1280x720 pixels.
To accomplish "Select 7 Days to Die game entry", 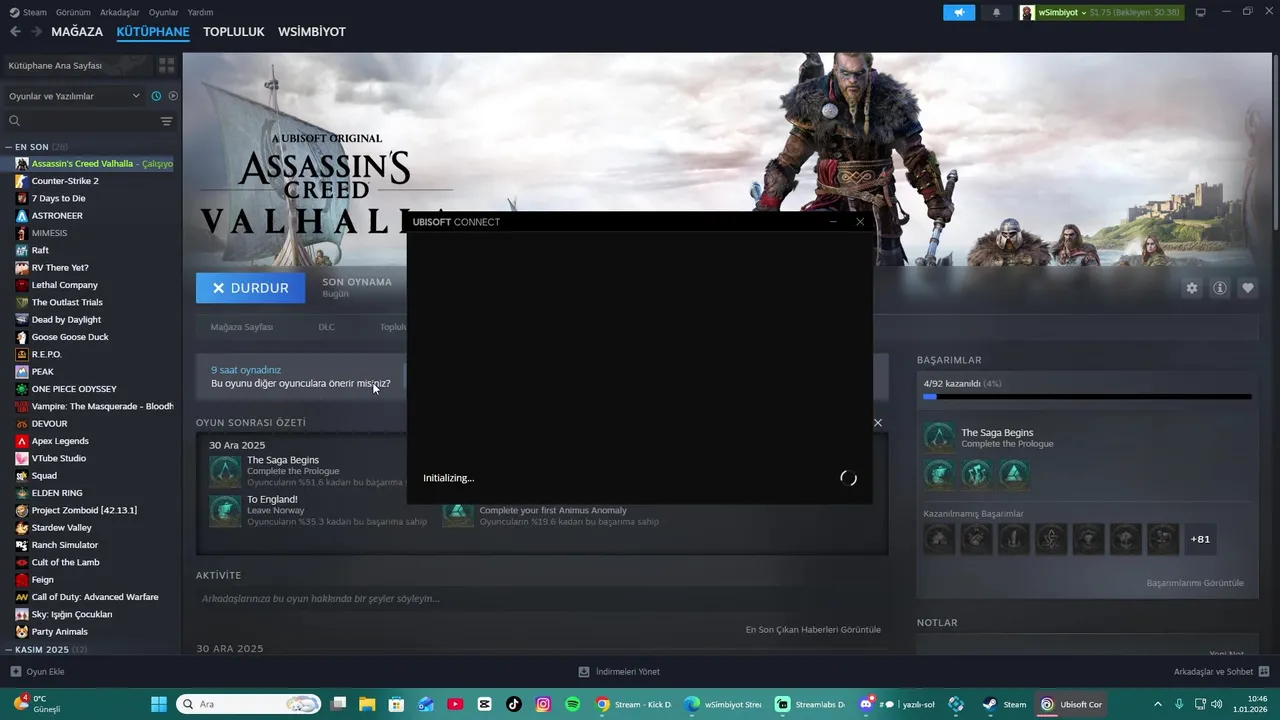I will [58, 198].
